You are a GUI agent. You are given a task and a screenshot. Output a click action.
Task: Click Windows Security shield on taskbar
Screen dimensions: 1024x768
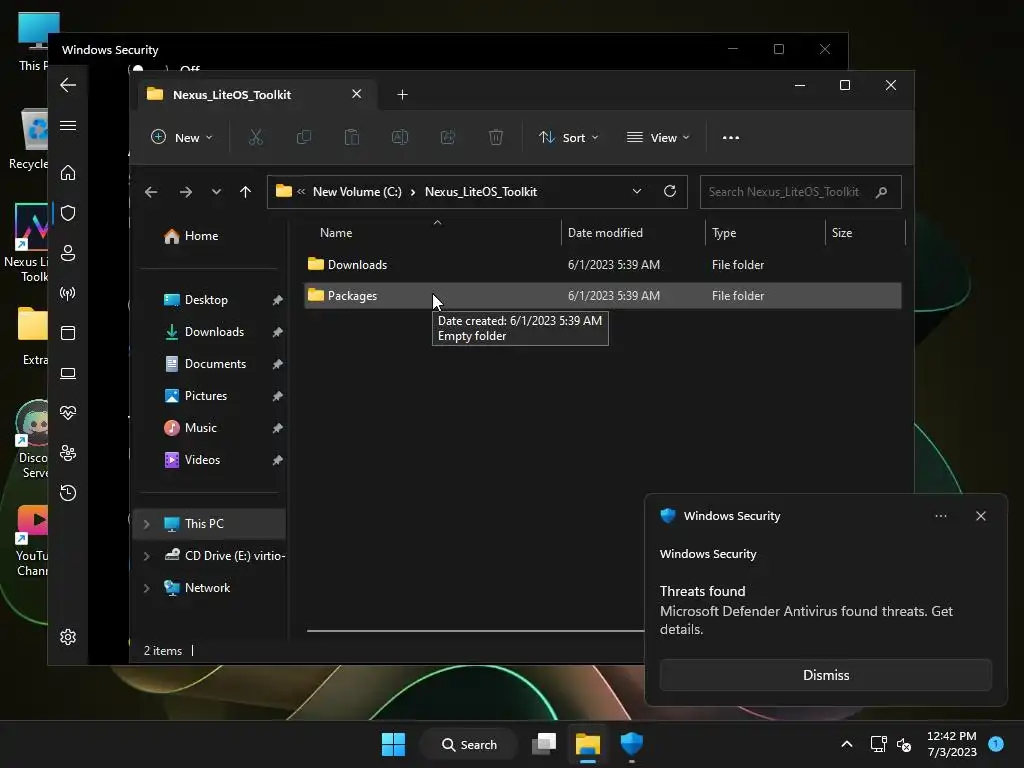(632, 744)
